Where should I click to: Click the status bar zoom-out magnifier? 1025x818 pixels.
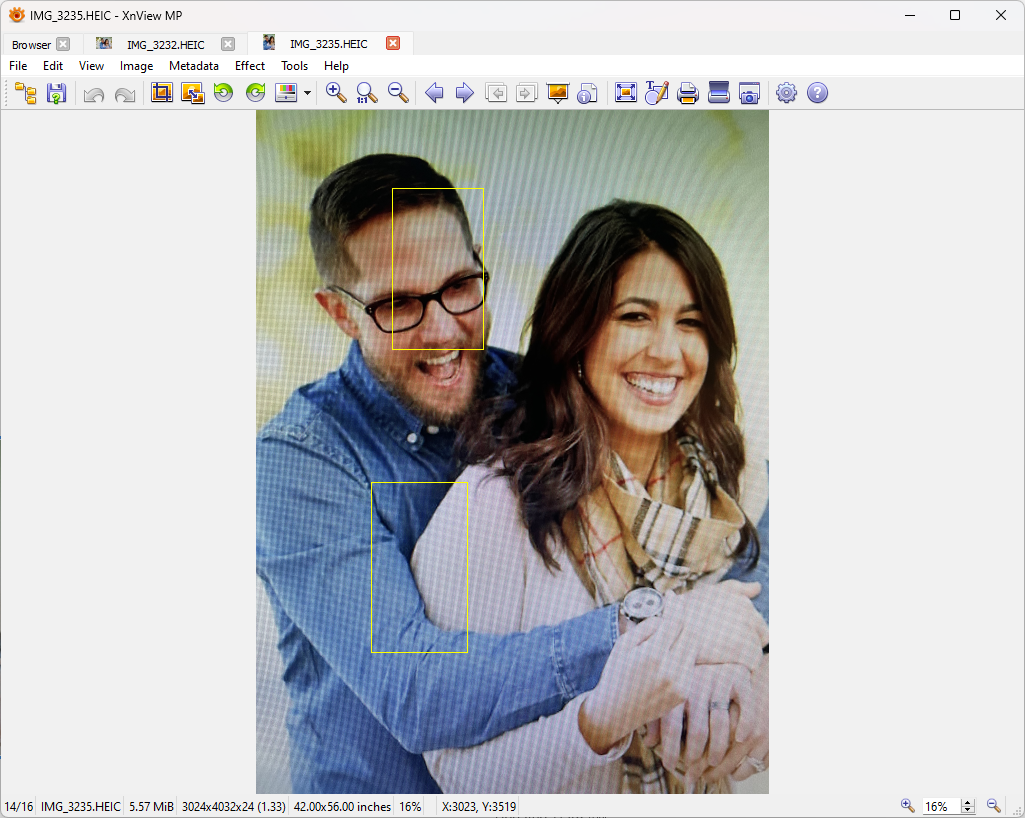pos(994,806)
